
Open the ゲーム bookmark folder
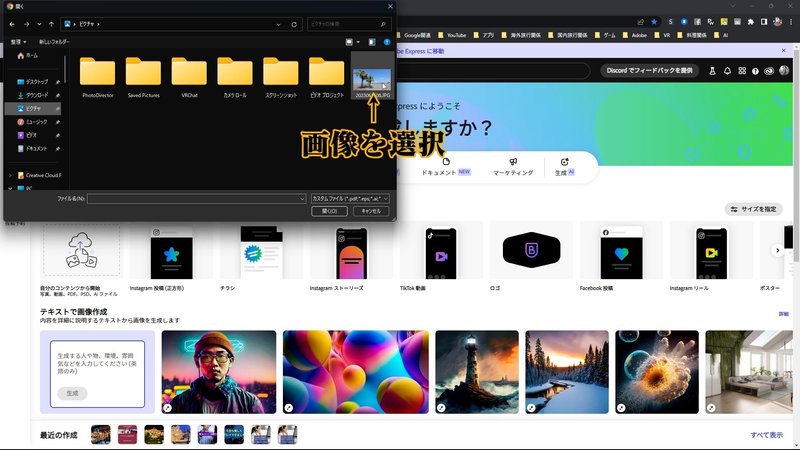[x=605, y=35]
